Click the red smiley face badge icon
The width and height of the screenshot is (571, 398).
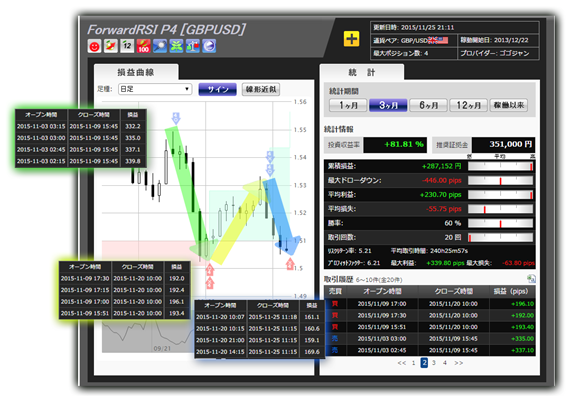click(94, 46)
